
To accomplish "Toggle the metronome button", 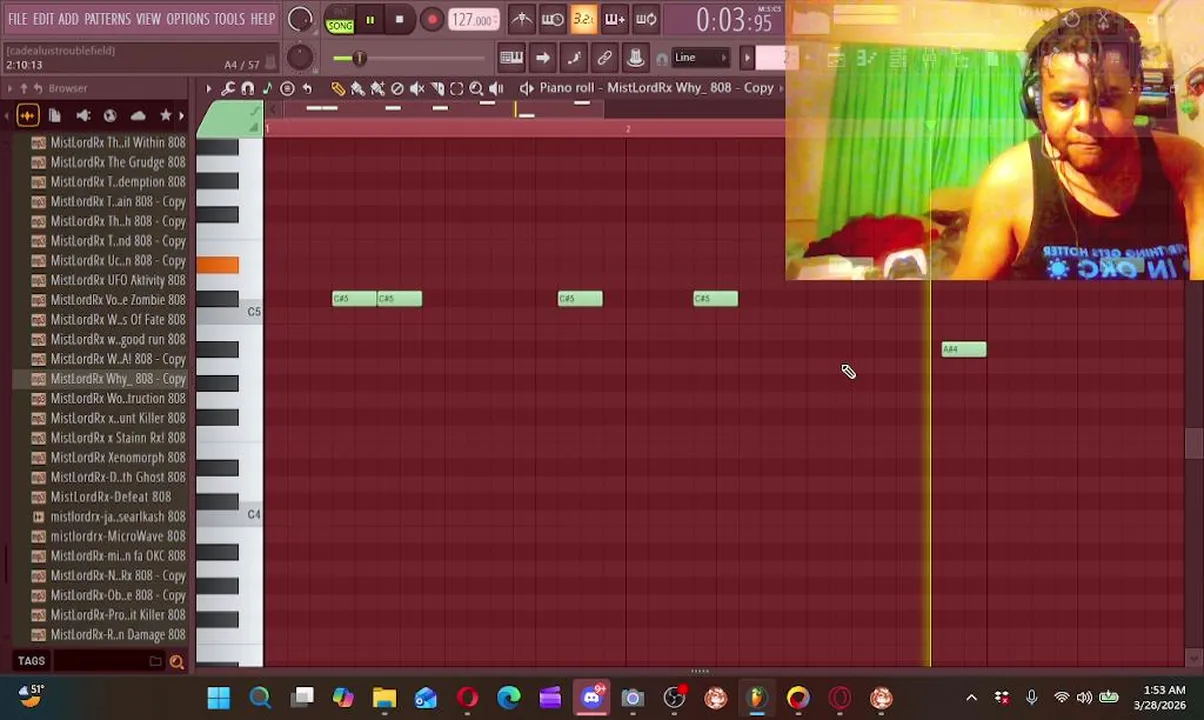I will click(521, 19).
